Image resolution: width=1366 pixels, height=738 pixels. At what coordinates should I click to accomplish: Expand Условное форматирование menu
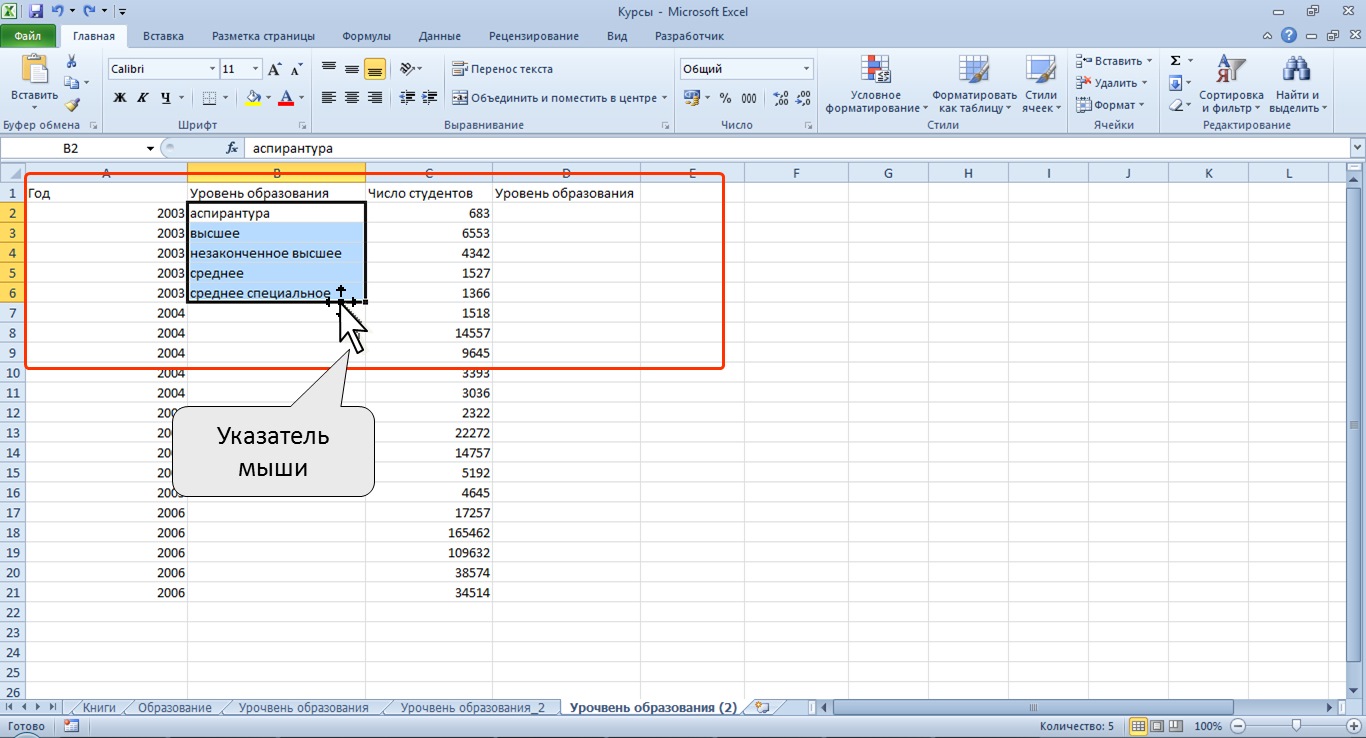(x=876, y=84)
